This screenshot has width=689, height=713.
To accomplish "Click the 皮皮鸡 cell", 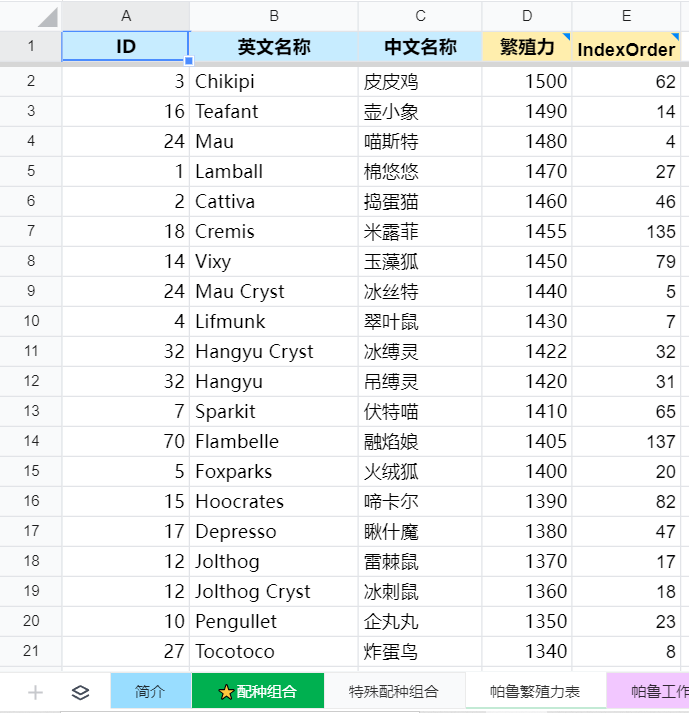I will point(420,81).
